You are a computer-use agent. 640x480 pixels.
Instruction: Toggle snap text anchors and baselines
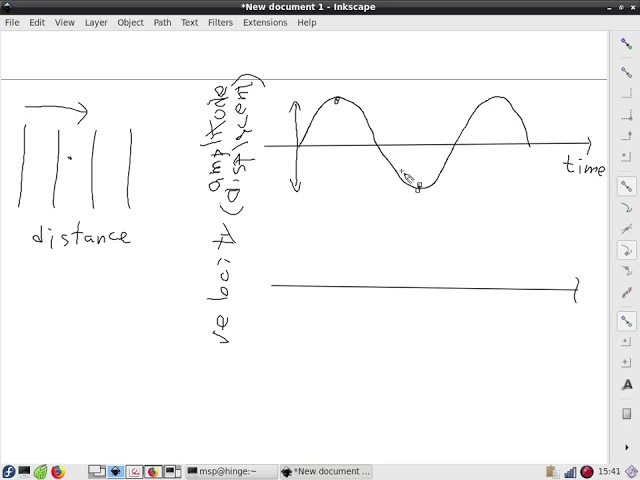(x=626, y=384)
